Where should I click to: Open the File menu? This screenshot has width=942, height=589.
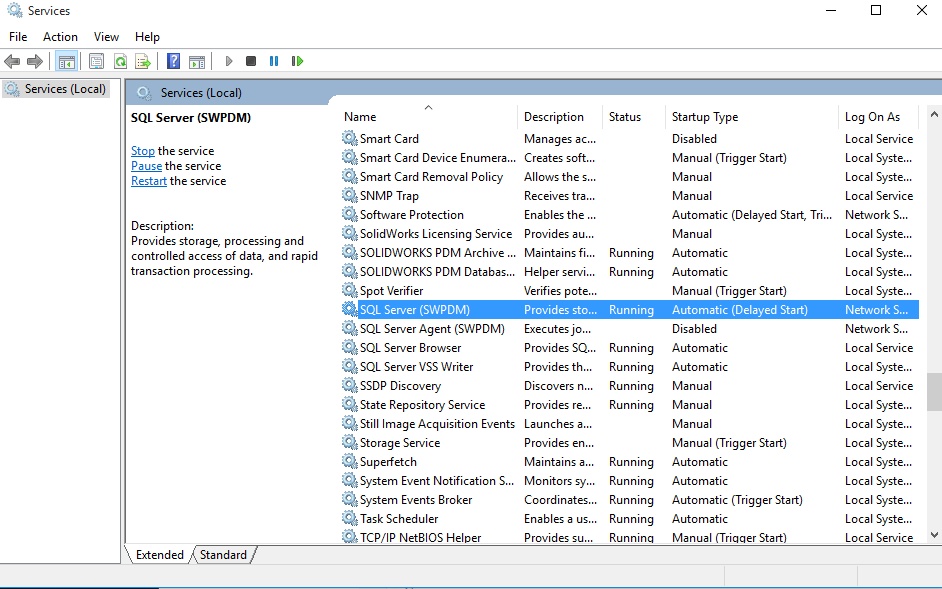[18, 37]
